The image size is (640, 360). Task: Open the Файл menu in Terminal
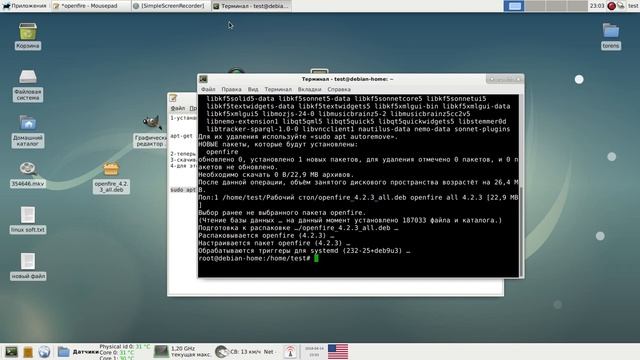tap(208, 89)
